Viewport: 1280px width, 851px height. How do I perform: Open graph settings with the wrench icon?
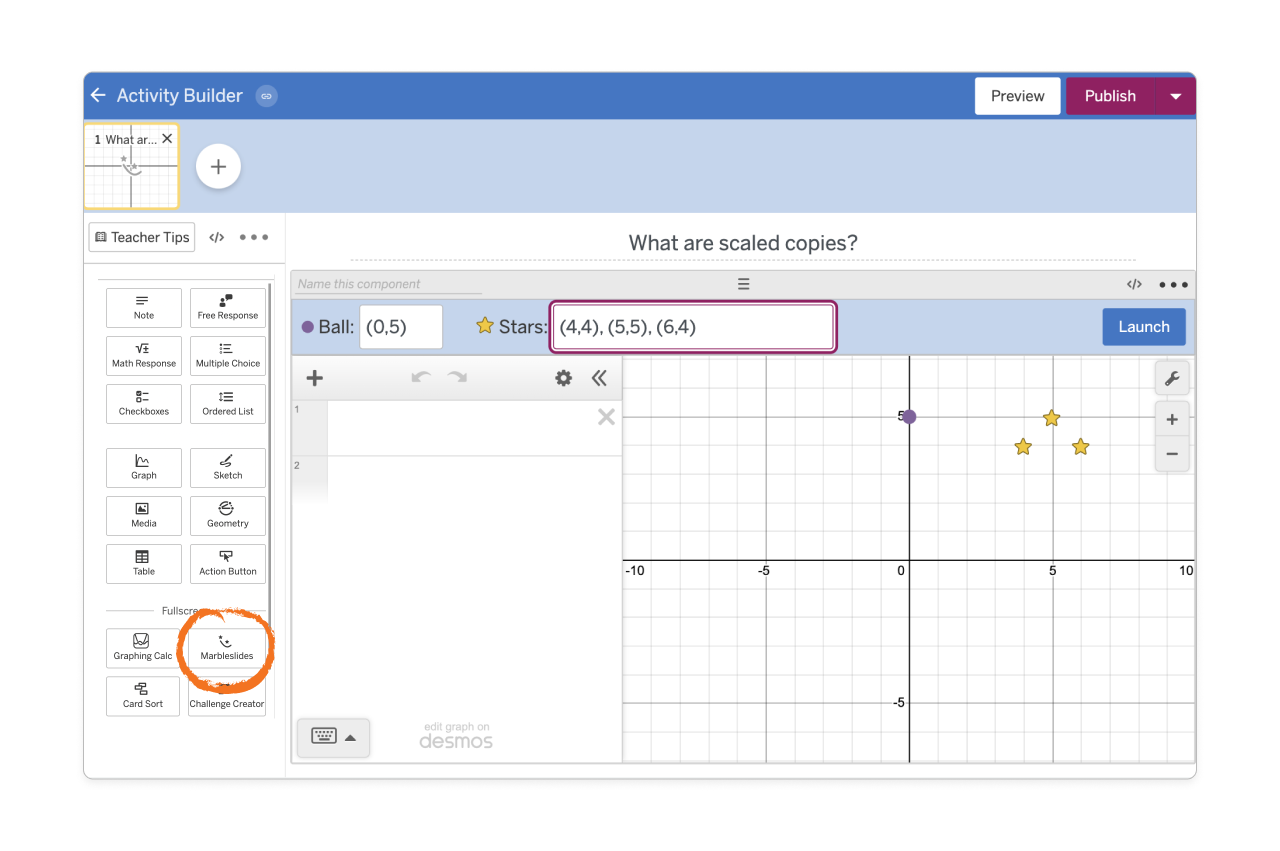pos(1171,377)
